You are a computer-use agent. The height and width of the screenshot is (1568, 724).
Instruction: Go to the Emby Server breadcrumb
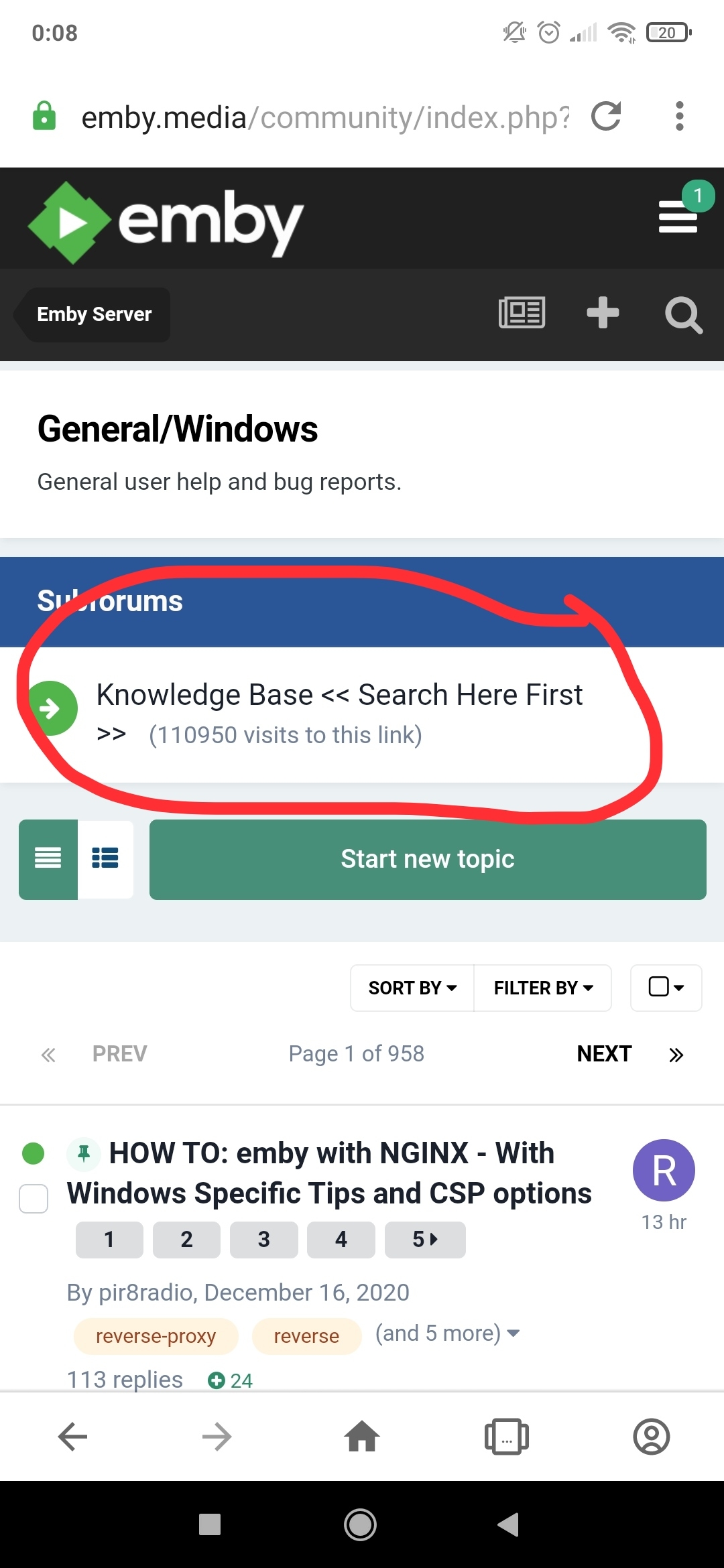[x=94, y=314]
